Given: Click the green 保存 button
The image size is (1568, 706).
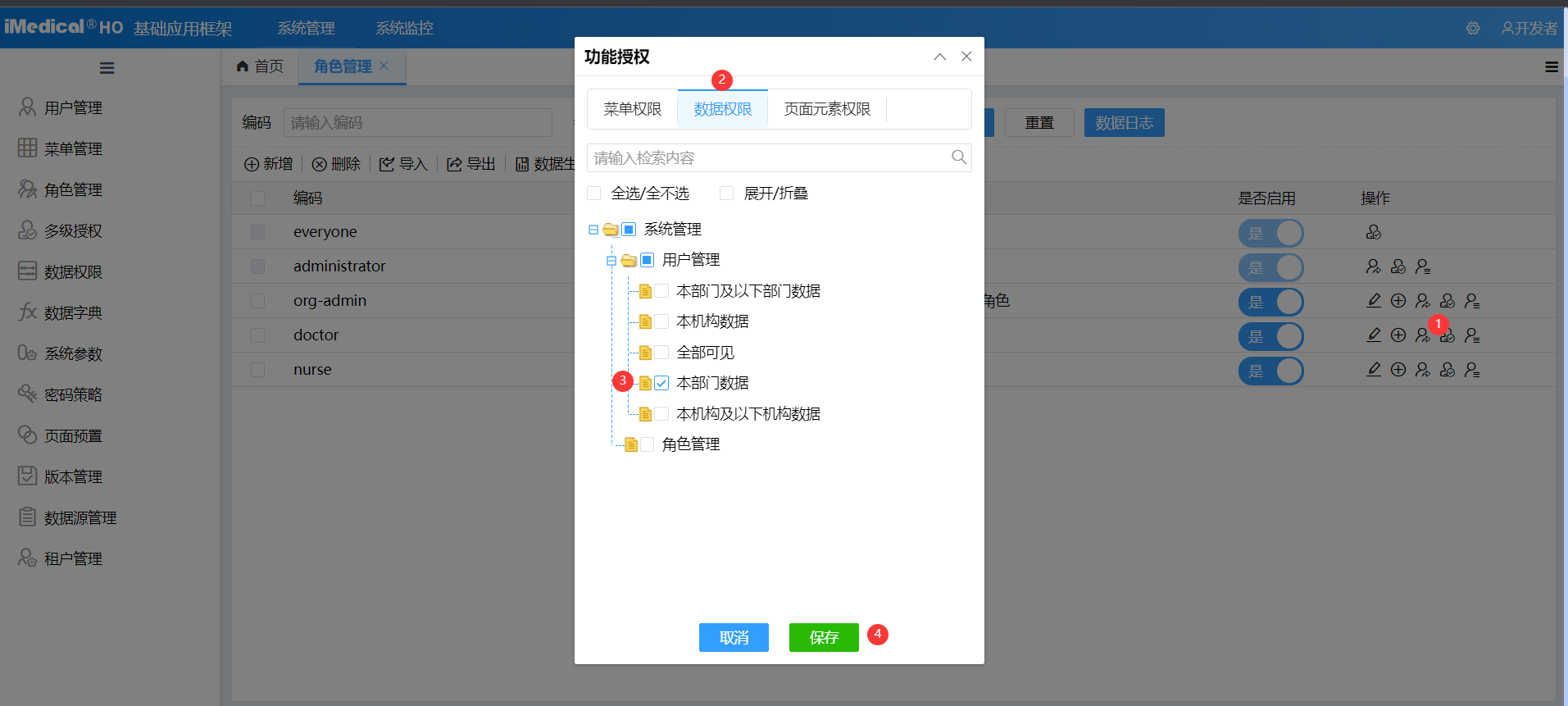Looking at the screenshot, I should point(824,637).
